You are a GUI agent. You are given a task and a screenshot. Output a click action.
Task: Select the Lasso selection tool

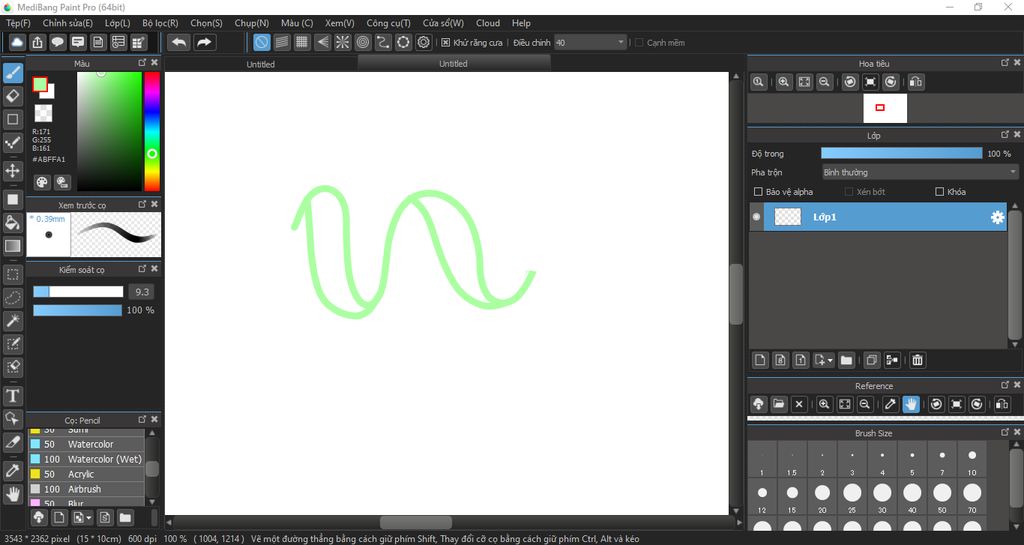click(x=12, y=298)
